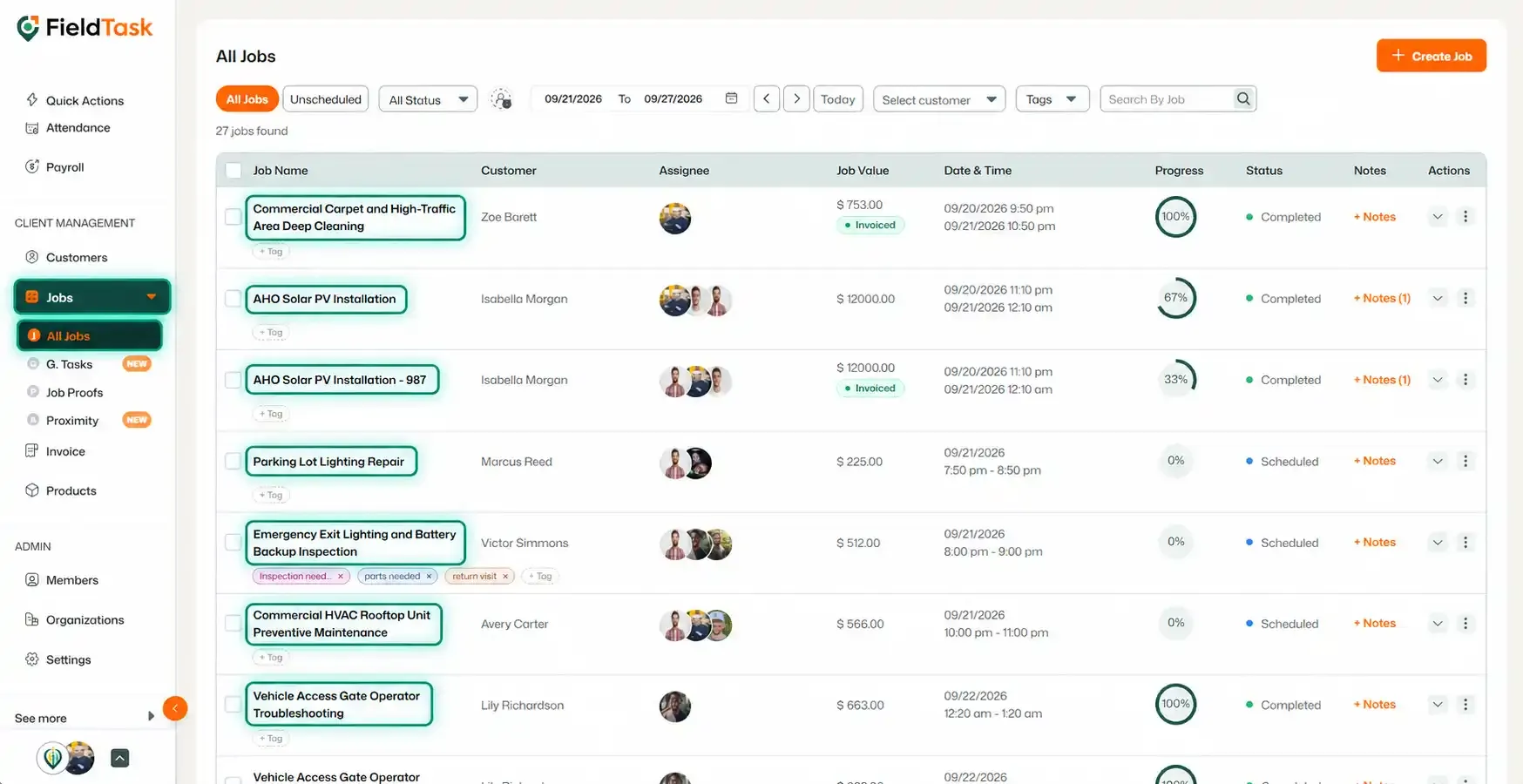Open the Select customer dropdown
Screen dimensions: 1523x784
[x=939, y=99]
